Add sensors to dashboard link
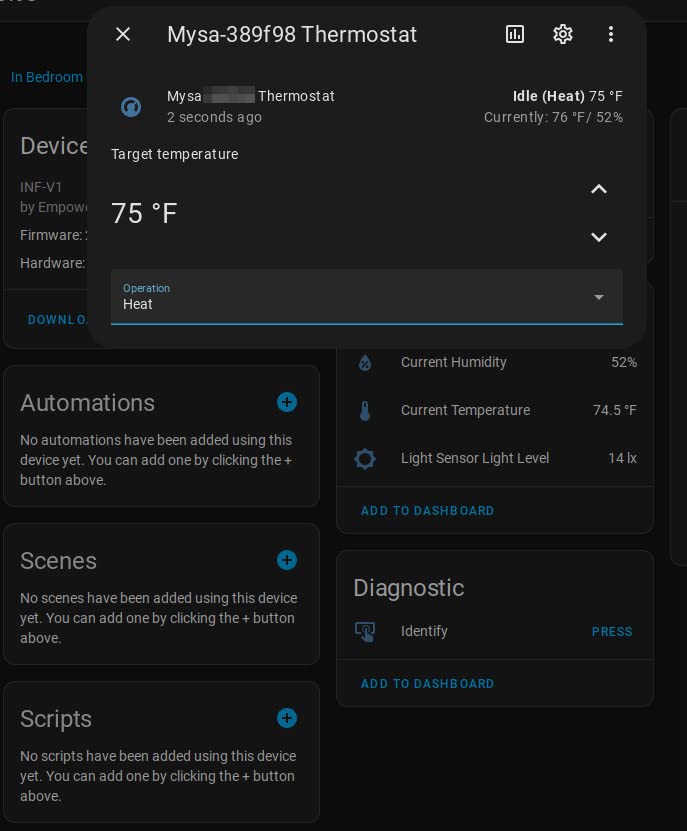 click(x=427, y=511)
